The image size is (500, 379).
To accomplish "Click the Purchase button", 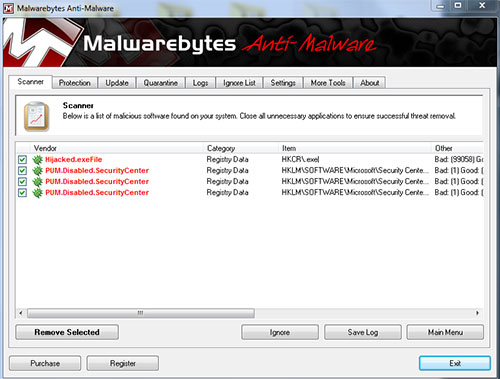I will [x=45, y=363].
